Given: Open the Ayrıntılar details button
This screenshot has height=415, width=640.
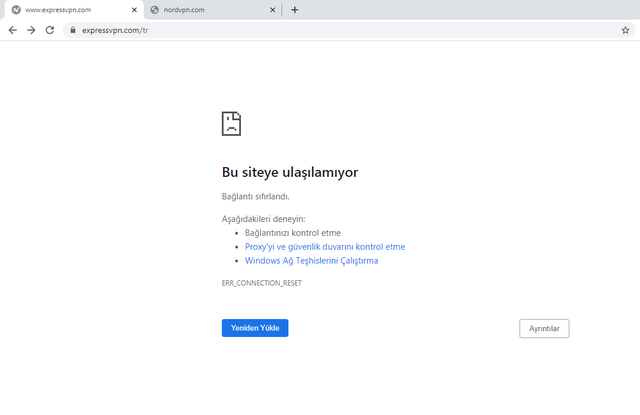Looking at the screenshot, I should (x=544, y=328).
